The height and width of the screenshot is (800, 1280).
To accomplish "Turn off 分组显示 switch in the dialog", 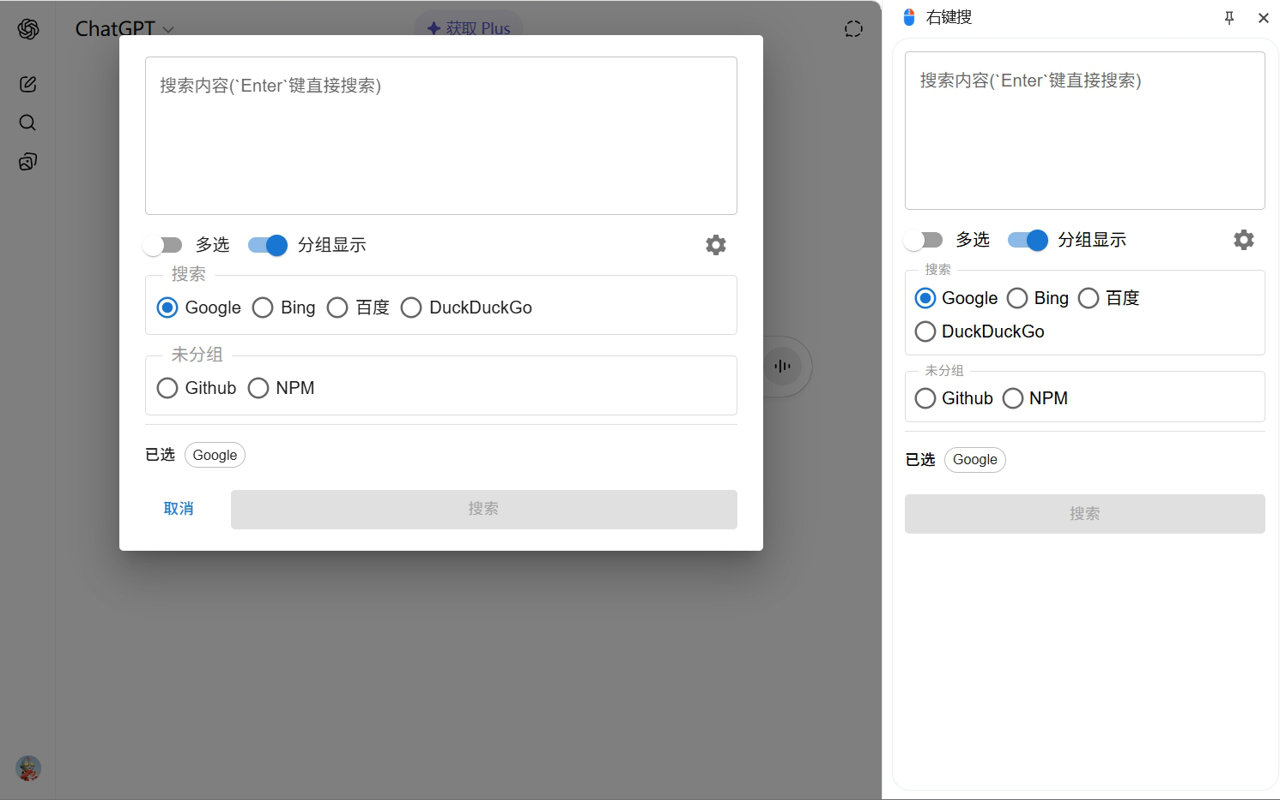I will (x=268, y=245).
